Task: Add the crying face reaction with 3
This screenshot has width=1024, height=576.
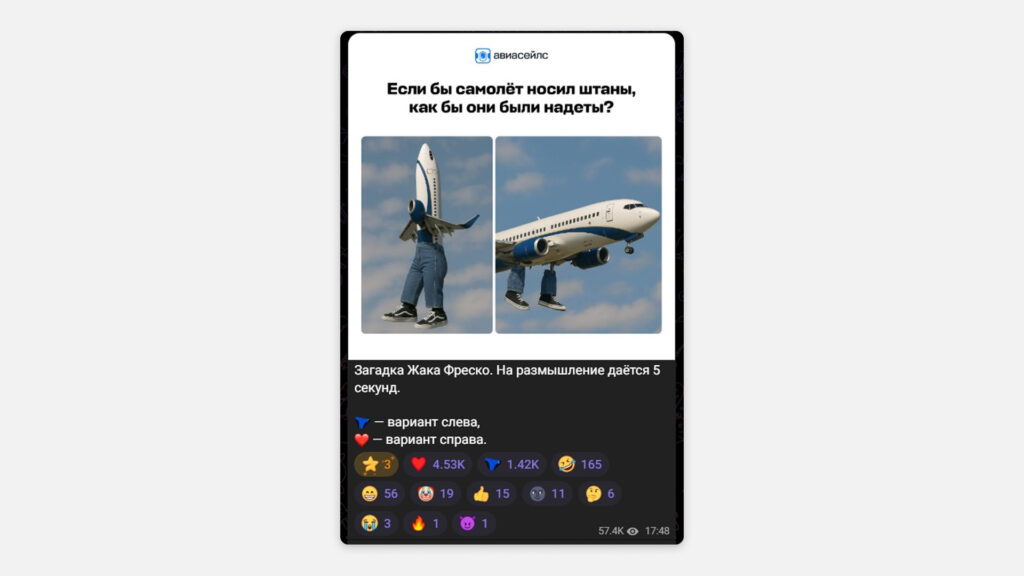Action: pos(376,523)
